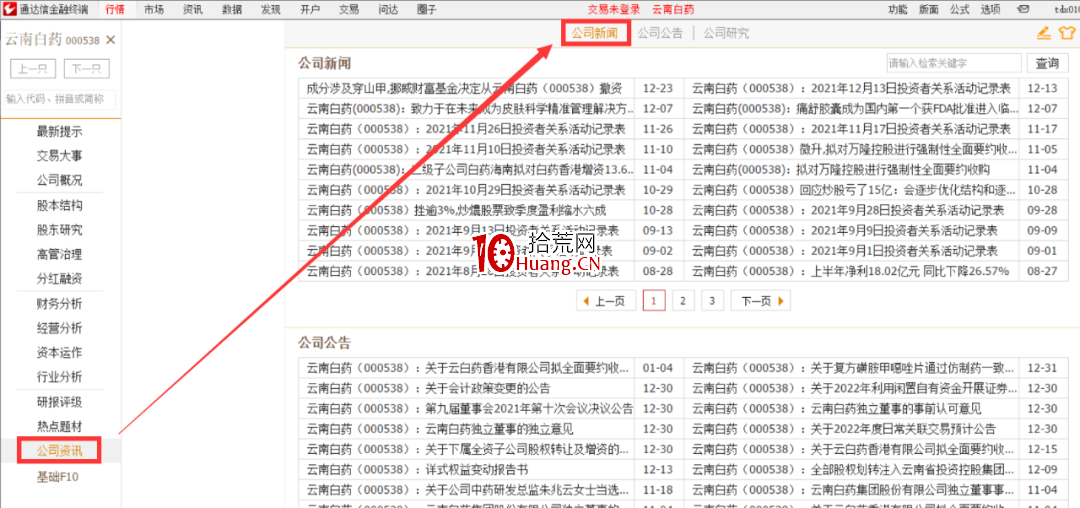Select news page 1

(x=654, y=301)
